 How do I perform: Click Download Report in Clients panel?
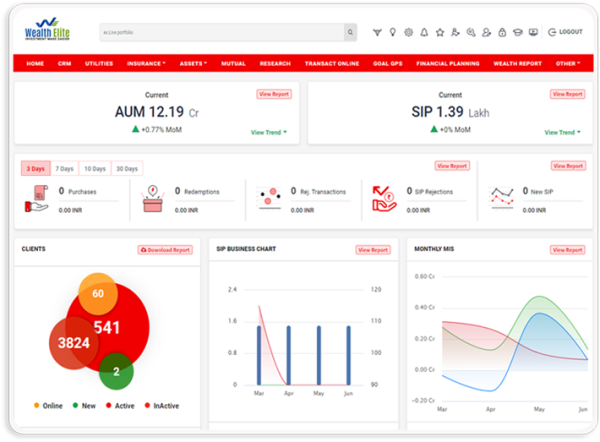pyautogui.click(x=165, y=249)
